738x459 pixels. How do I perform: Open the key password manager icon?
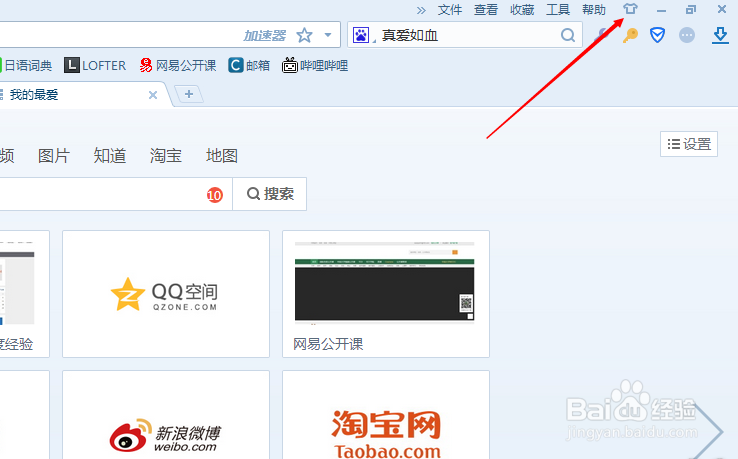point(630,35)
